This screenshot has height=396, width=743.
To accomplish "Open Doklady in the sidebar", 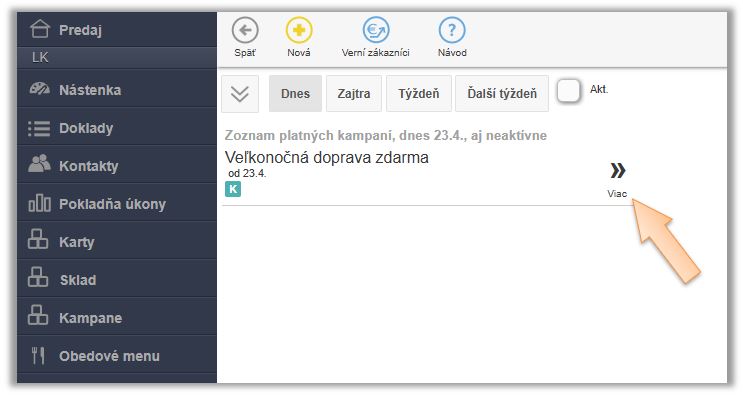I will 117,128.
